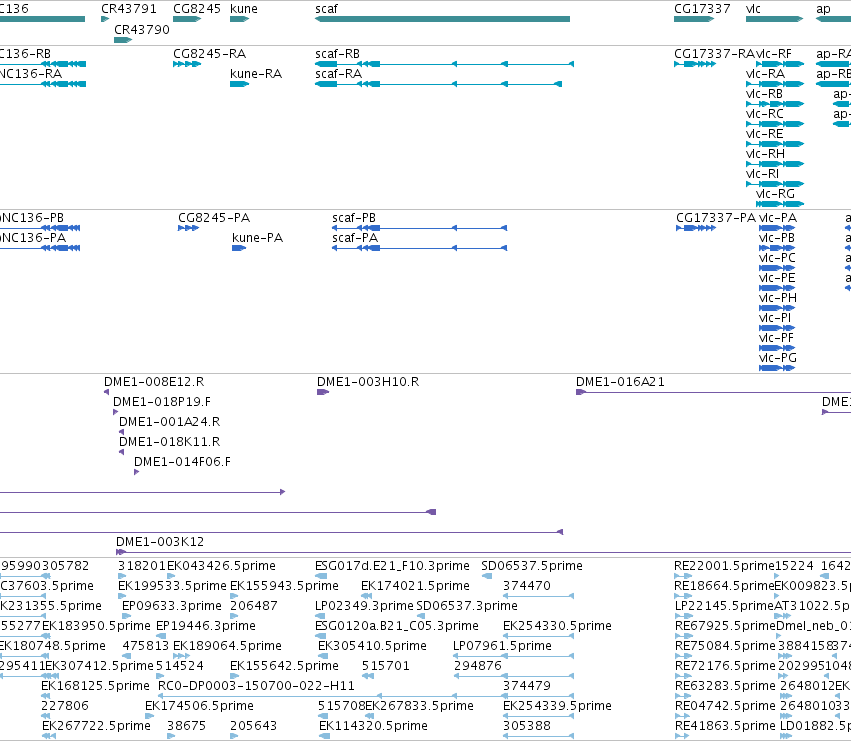The height and width of the screenshot is (741, 851).
Task: Select the RE18664.5prime EST
Action: pyautogui.click(x=683, y=596)
